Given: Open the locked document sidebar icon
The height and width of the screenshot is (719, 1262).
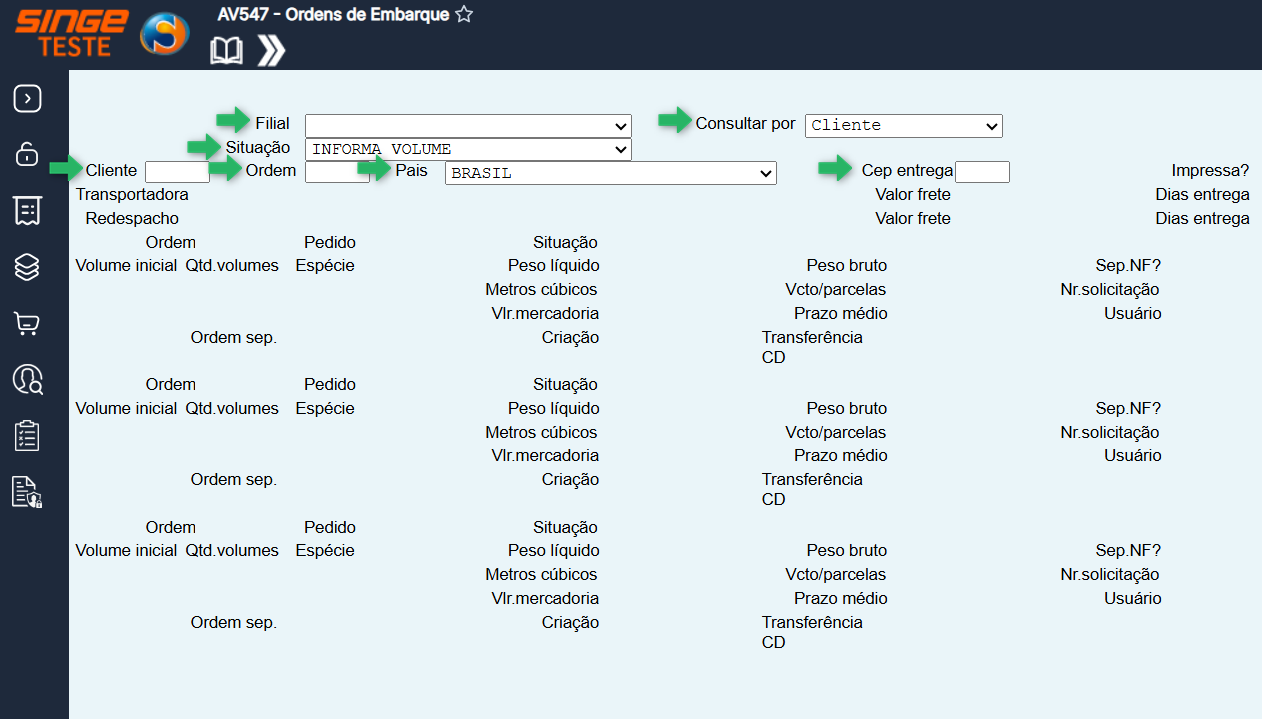Looking at the screenshot, I should tap(27, 492).
